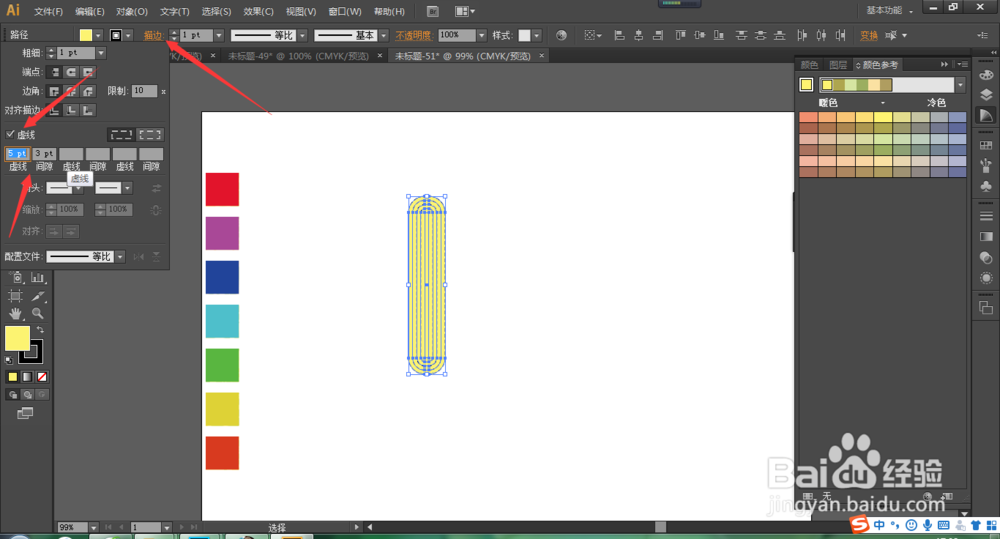
Task: Align stroke to center option
Action: click(55, 110)
